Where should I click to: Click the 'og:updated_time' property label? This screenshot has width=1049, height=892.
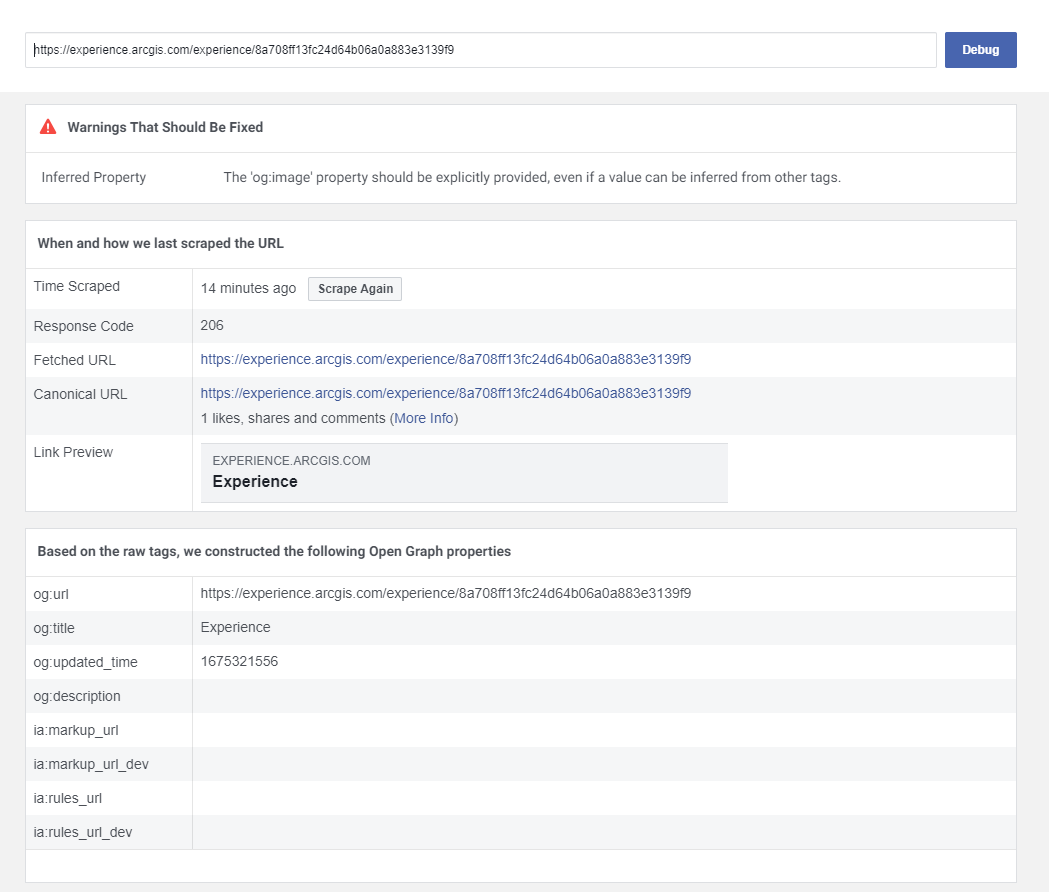pos(86,662)
